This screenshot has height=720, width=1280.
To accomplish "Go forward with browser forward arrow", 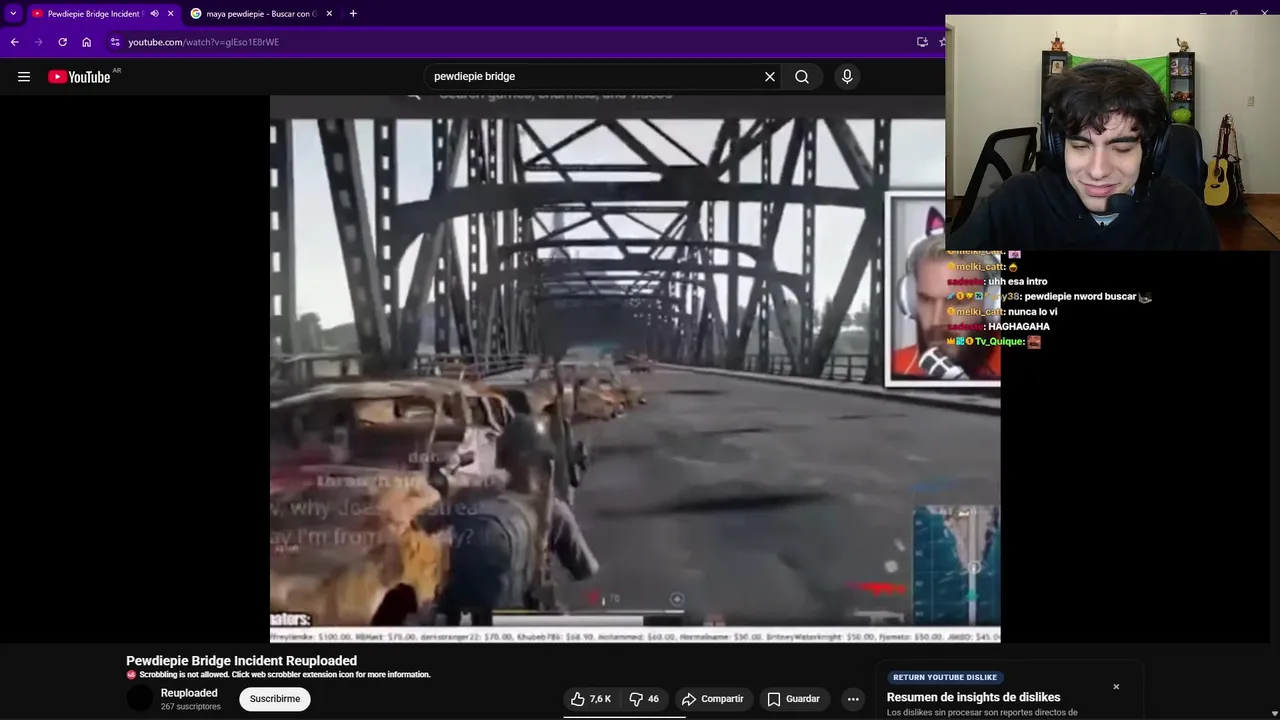I will (x=38, y=42).
